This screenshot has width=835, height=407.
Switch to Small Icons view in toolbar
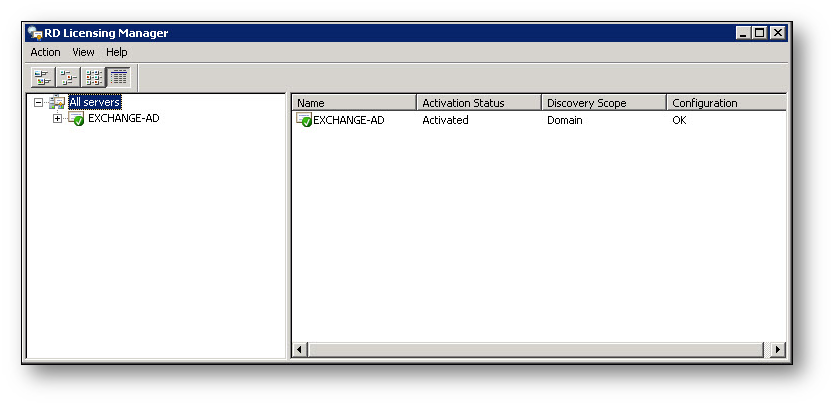pos(68,76)
